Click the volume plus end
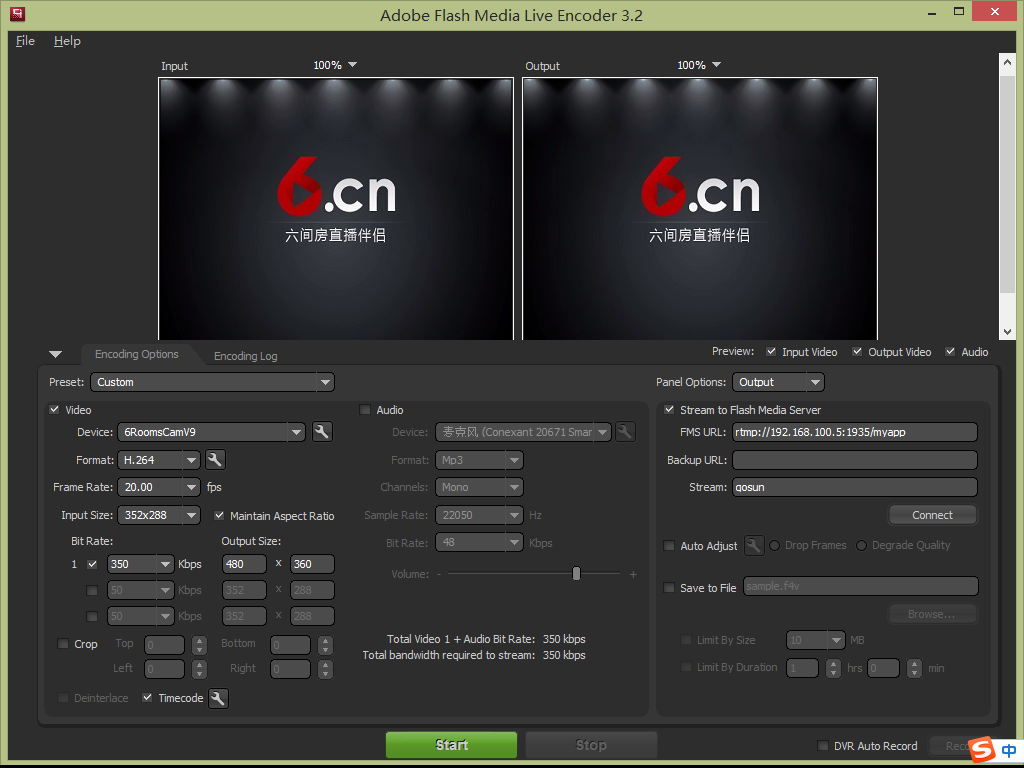The image size is (1024, 768). [x=633, y=574]
